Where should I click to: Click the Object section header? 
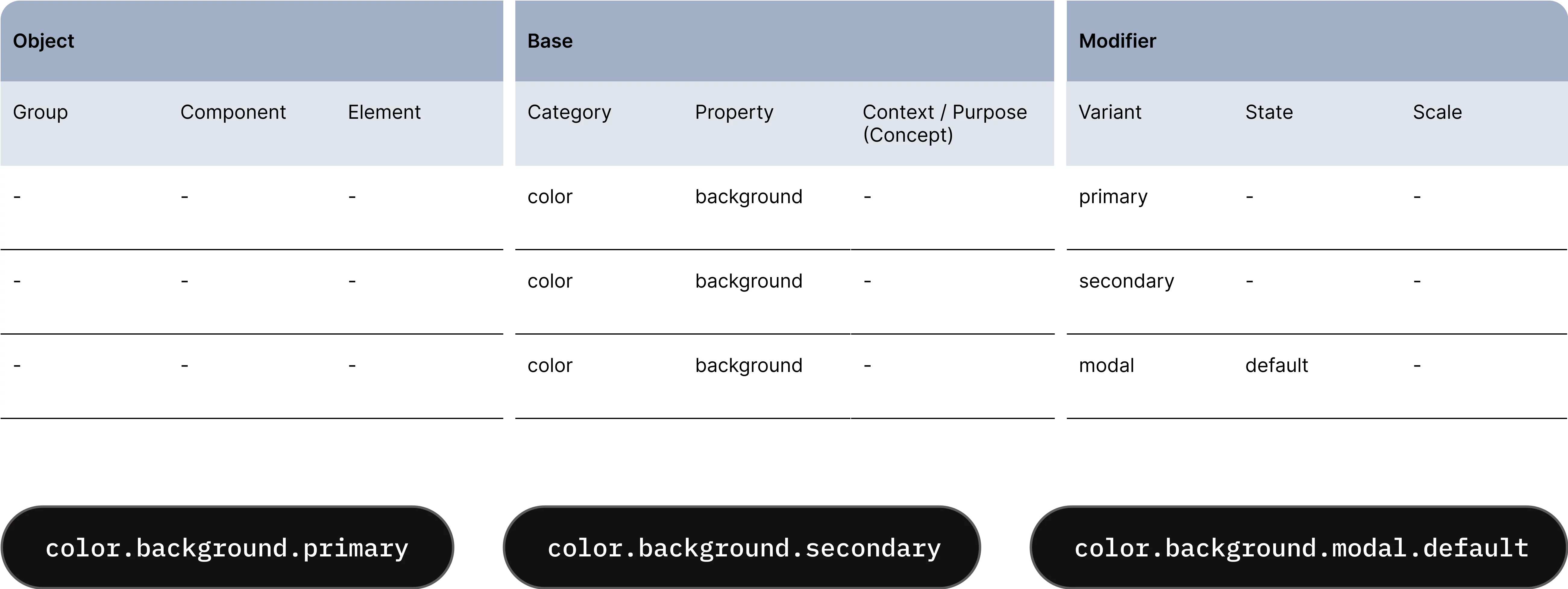(44, 41)
